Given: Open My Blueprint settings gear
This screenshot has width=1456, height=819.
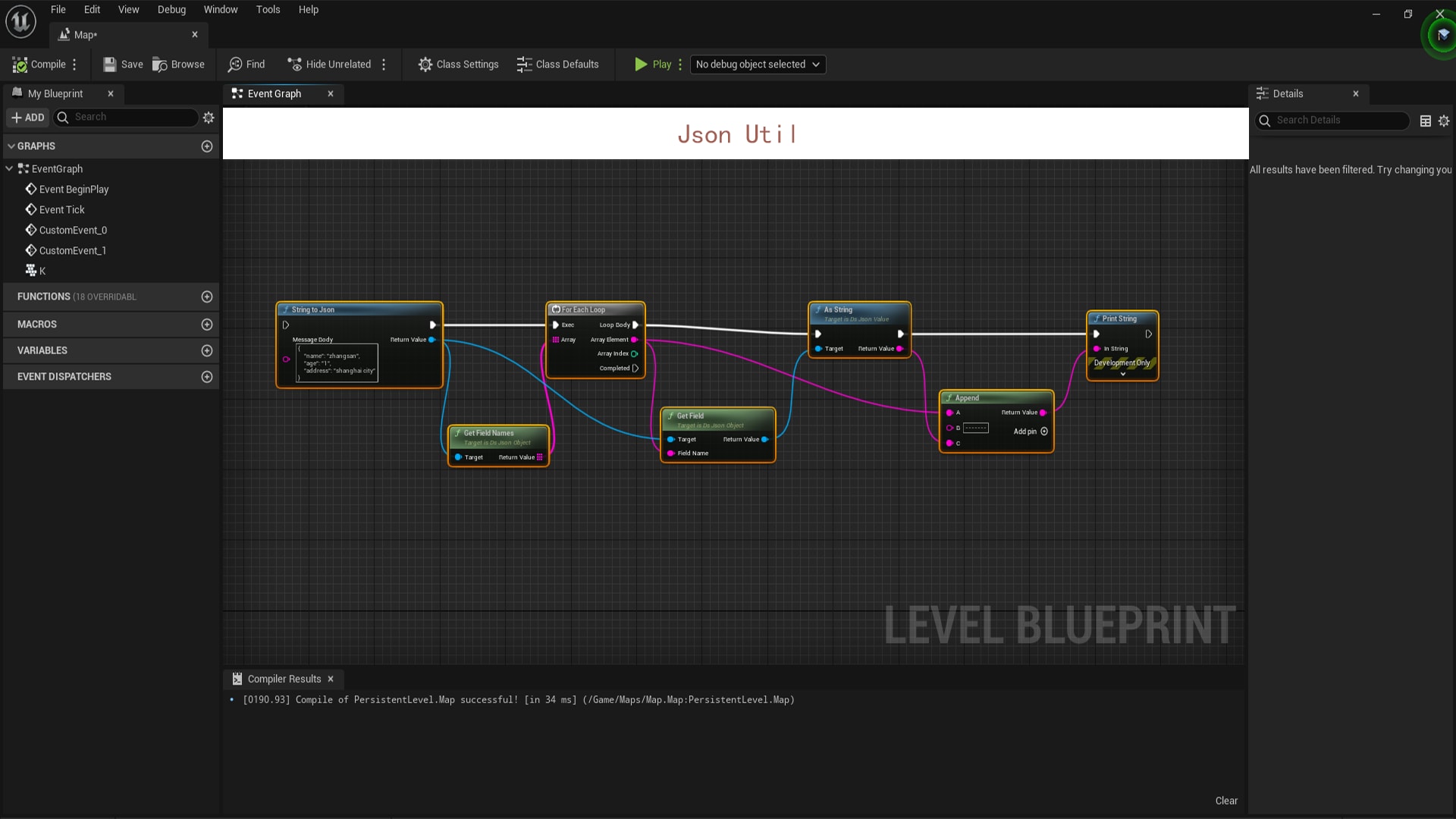Looking at the screenshot, I should click(209, 118).
